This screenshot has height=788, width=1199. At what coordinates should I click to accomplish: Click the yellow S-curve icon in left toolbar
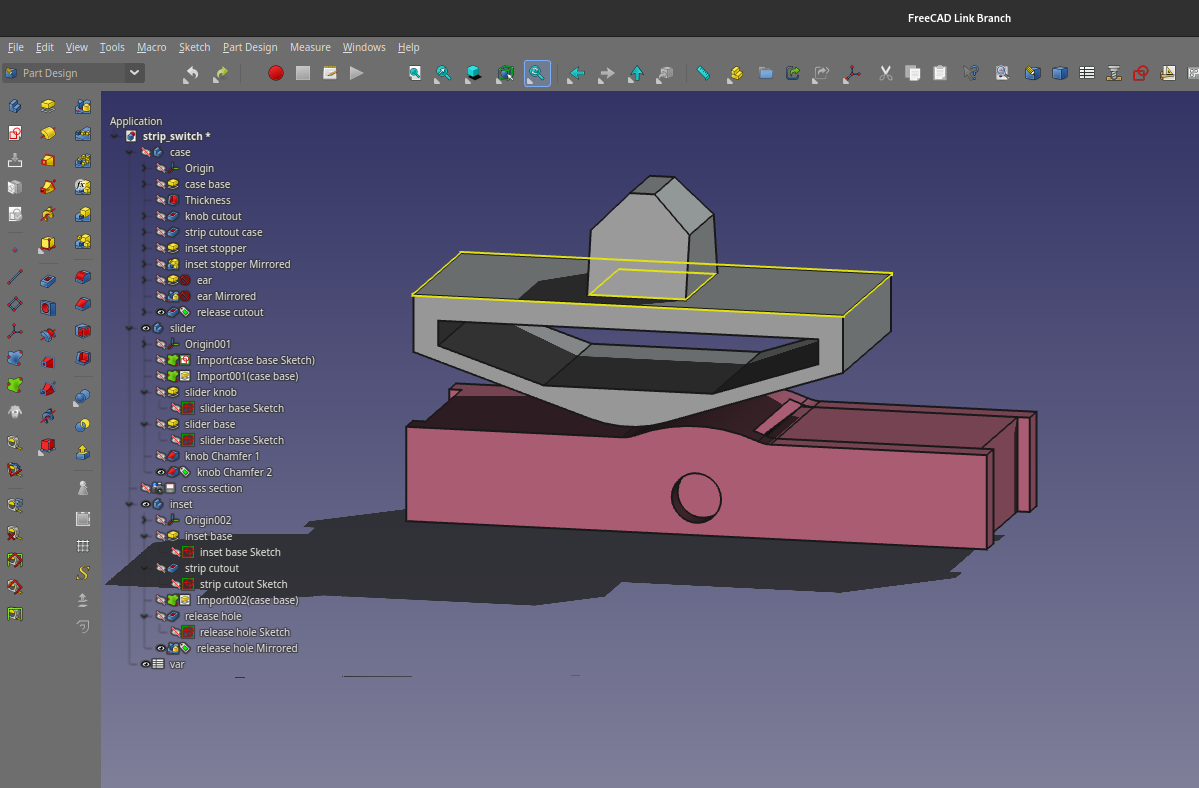[x=83, y=572]
